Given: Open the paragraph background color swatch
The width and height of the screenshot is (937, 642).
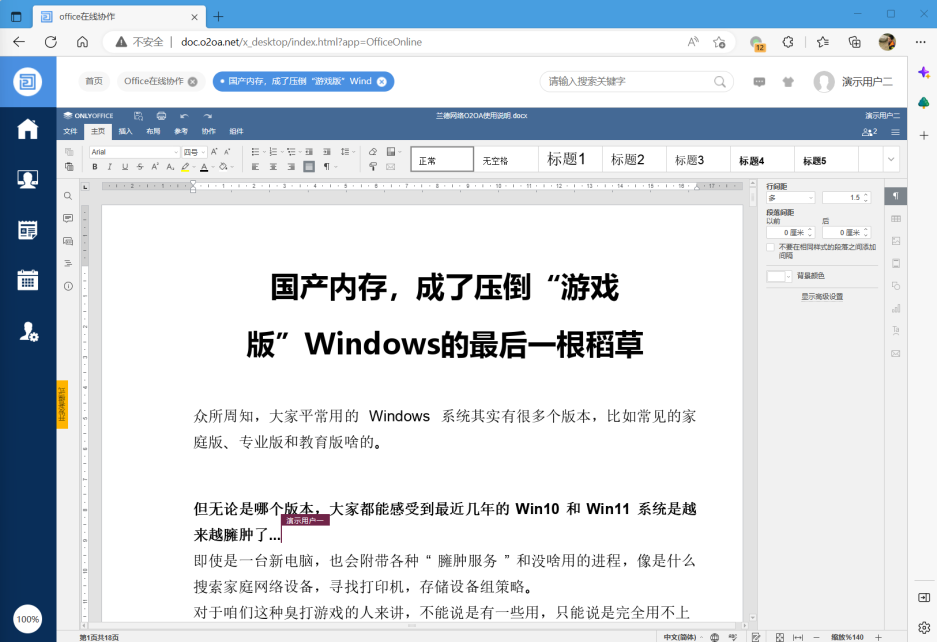Looking at the screenshot, I should [x=779, y=276].
